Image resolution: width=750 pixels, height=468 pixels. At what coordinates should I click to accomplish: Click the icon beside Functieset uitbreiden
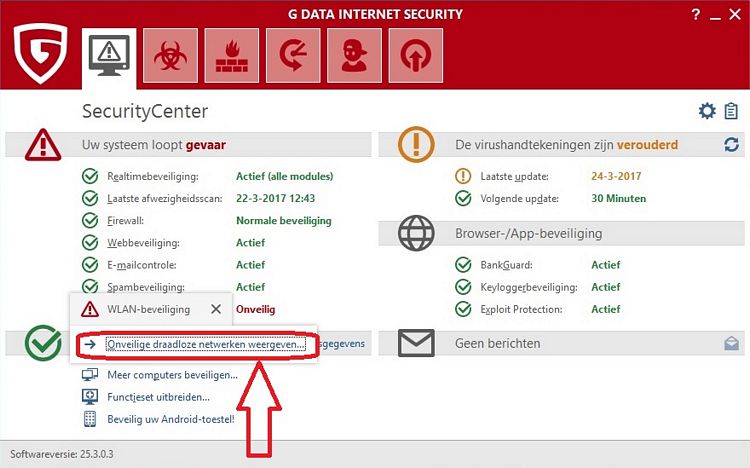tap(90, 397)
